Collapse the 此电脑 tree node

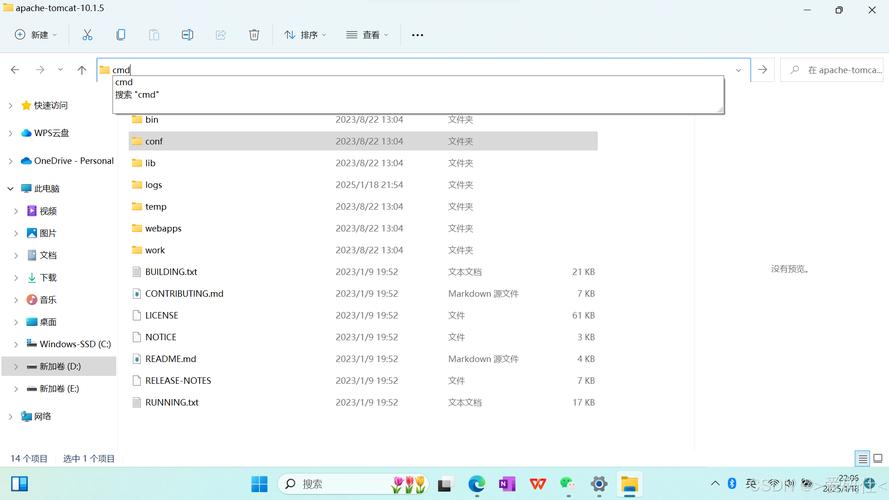[11, 189]
